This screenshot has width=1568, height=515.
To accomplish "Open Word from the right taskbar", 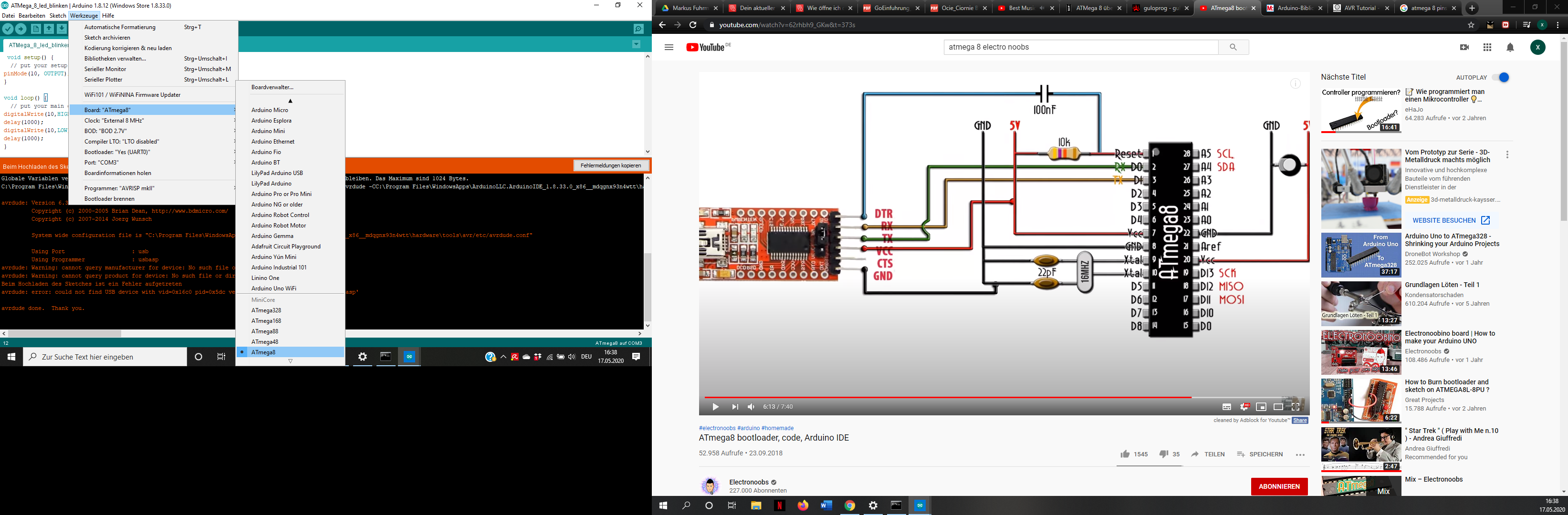I will pyautogui.click(x=826, y=505).
